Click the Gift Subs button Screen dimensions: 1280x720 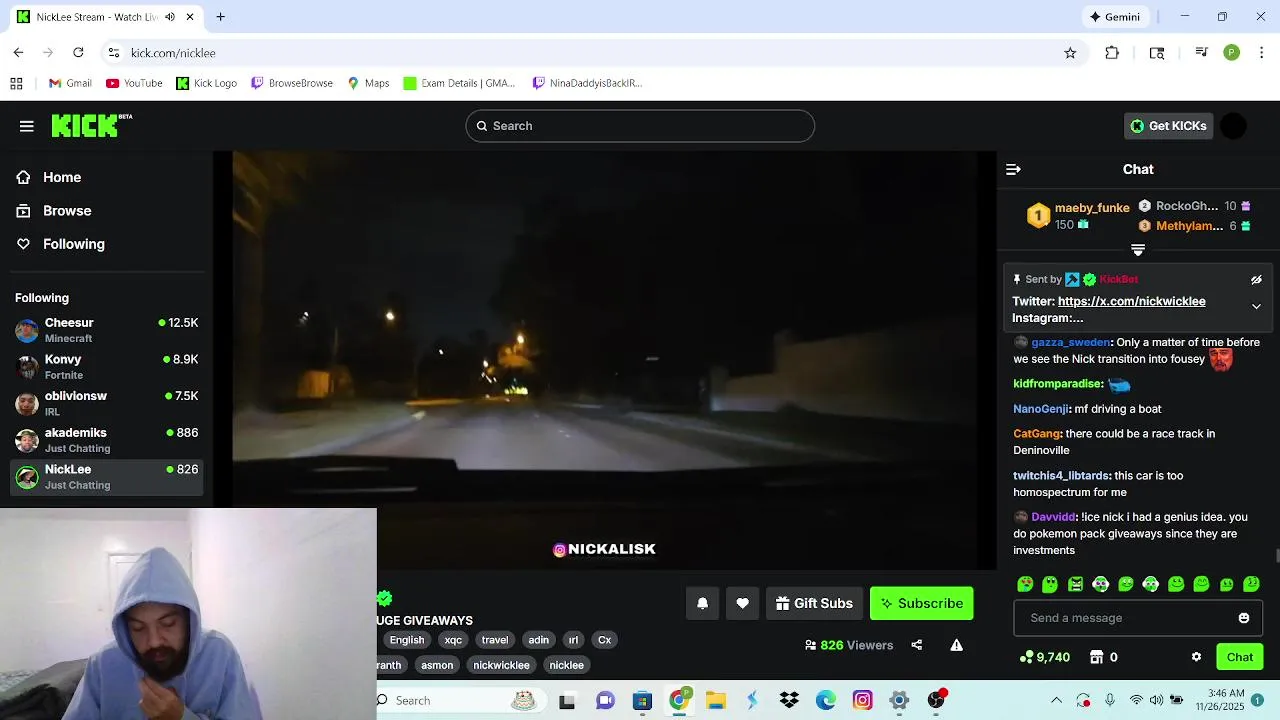814,603
